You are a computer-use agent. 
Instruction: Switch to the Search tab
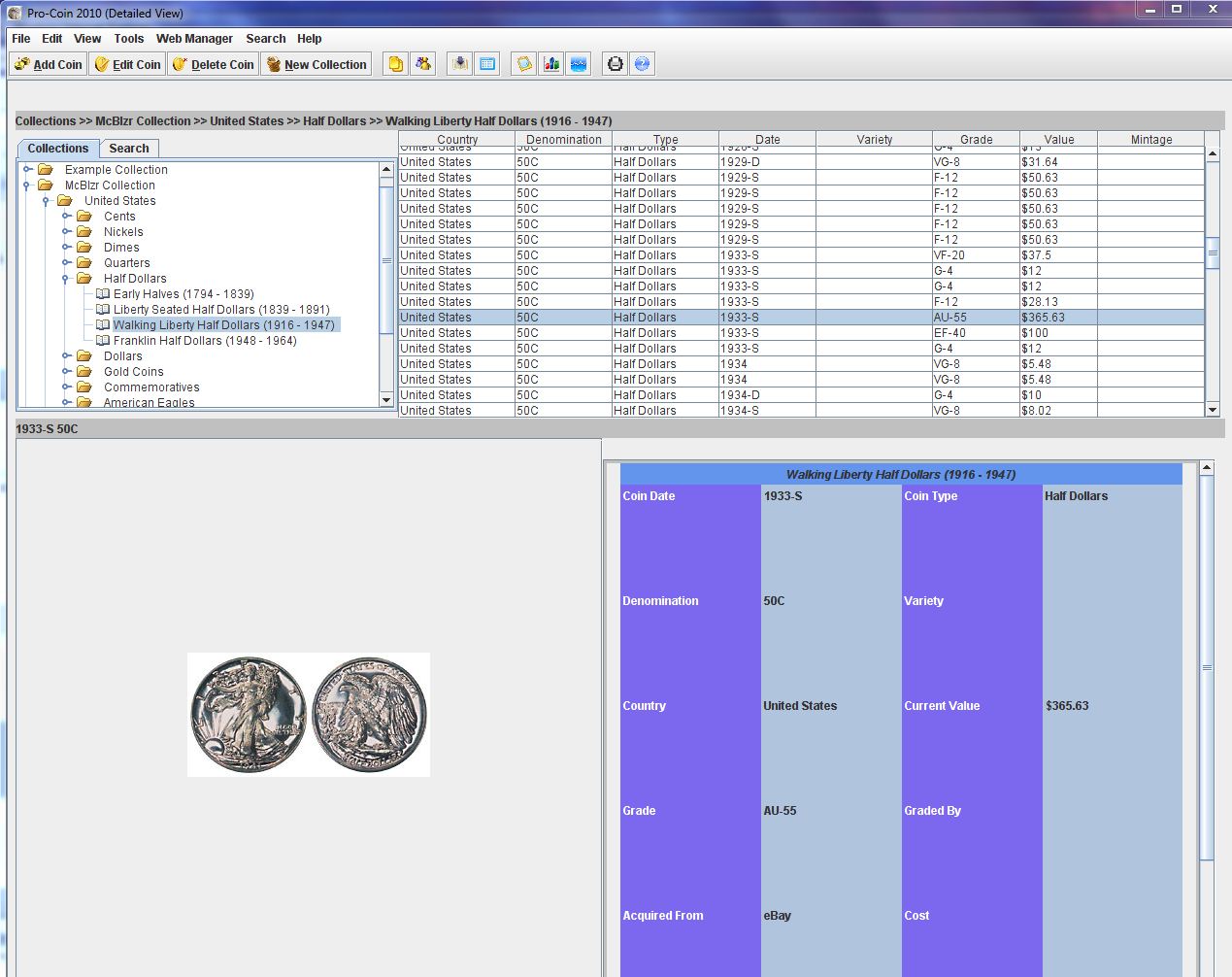tap(129, 149)
